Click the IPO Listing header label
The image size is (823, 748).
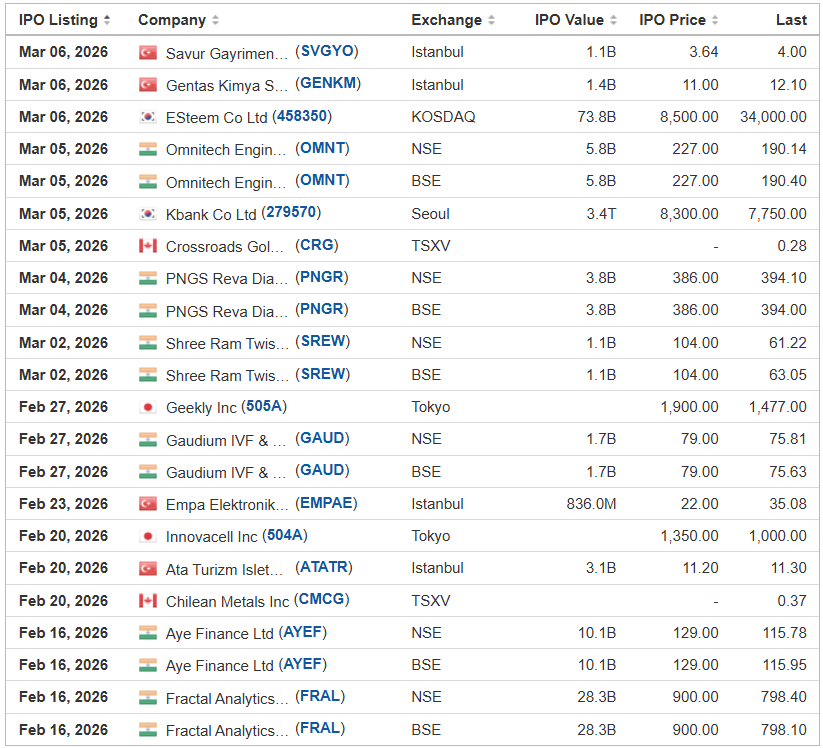click(58, 20)
